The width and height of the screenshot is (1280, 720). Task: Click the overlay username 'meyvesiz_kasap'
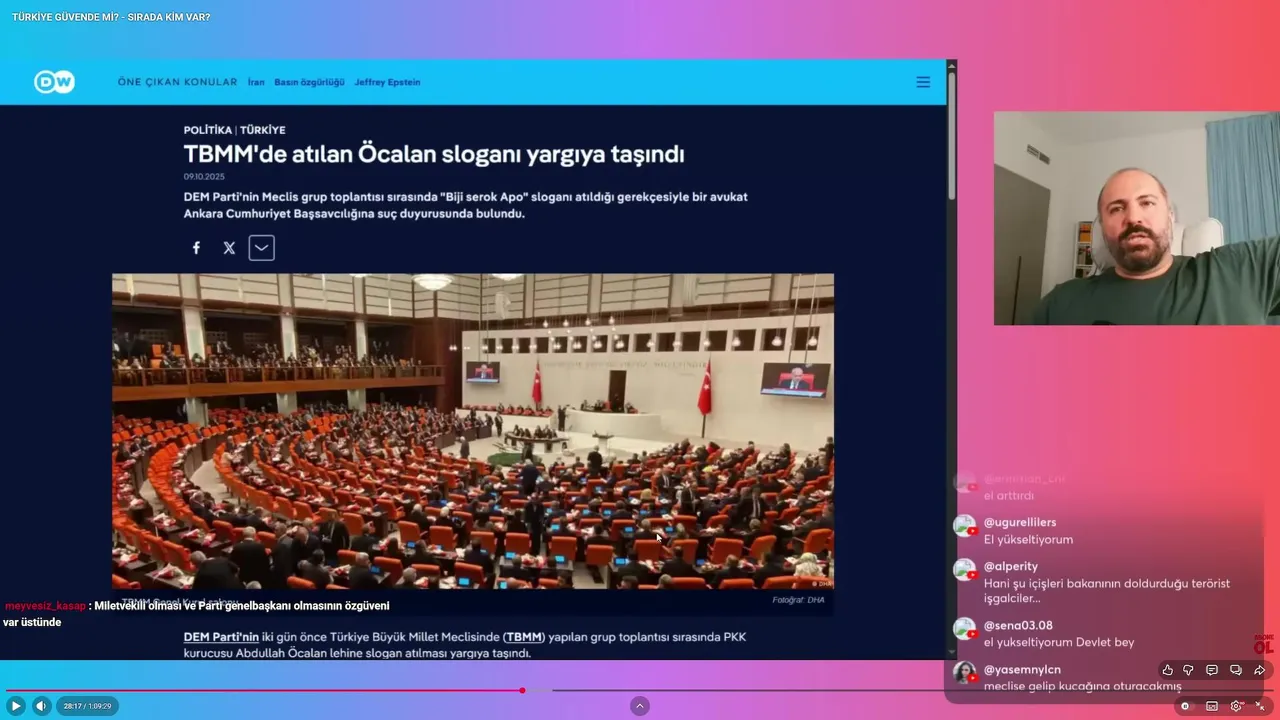pos(45,606)
